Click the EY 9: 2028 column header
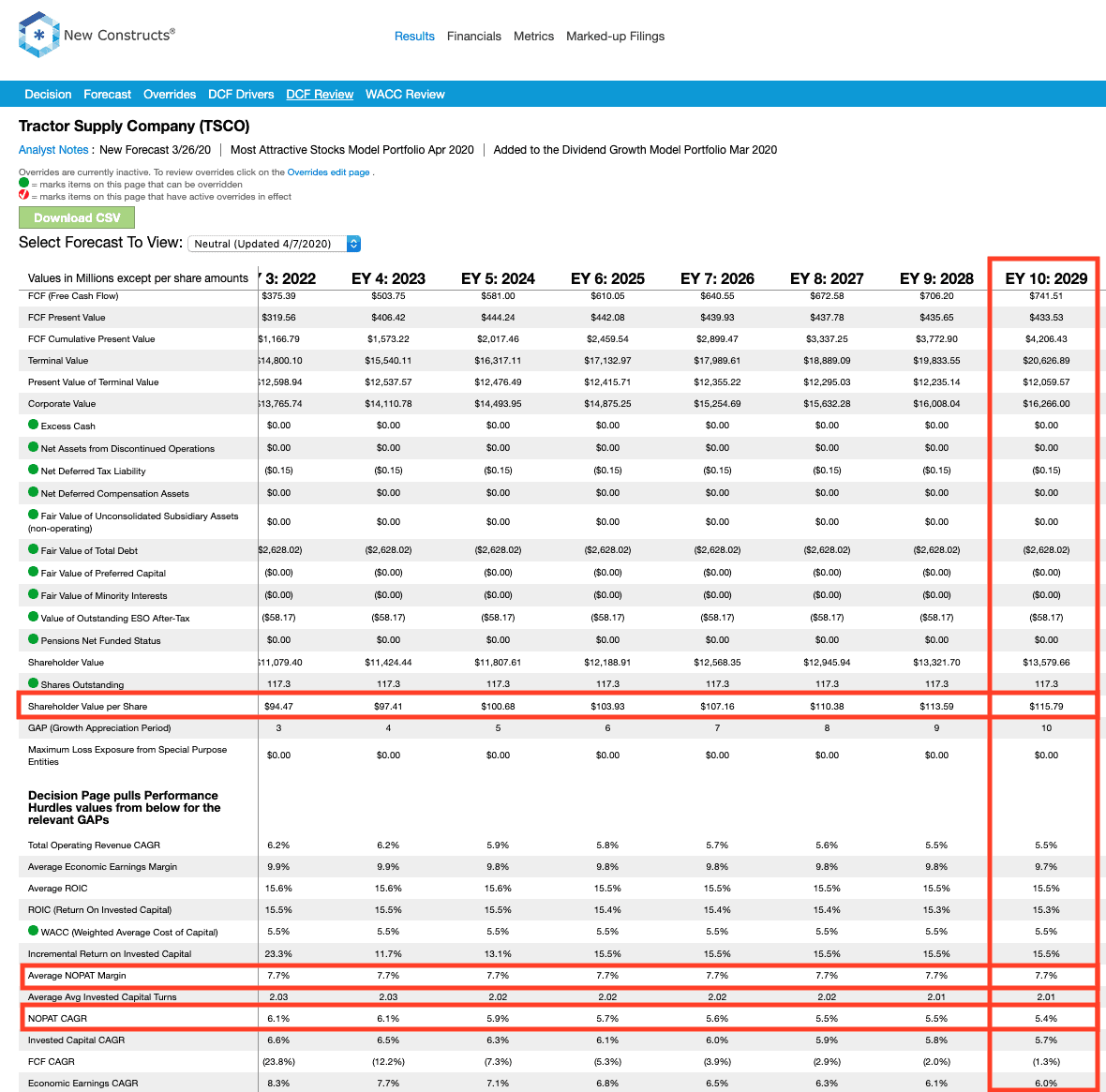The image size is (1106, 1092). 936,278
